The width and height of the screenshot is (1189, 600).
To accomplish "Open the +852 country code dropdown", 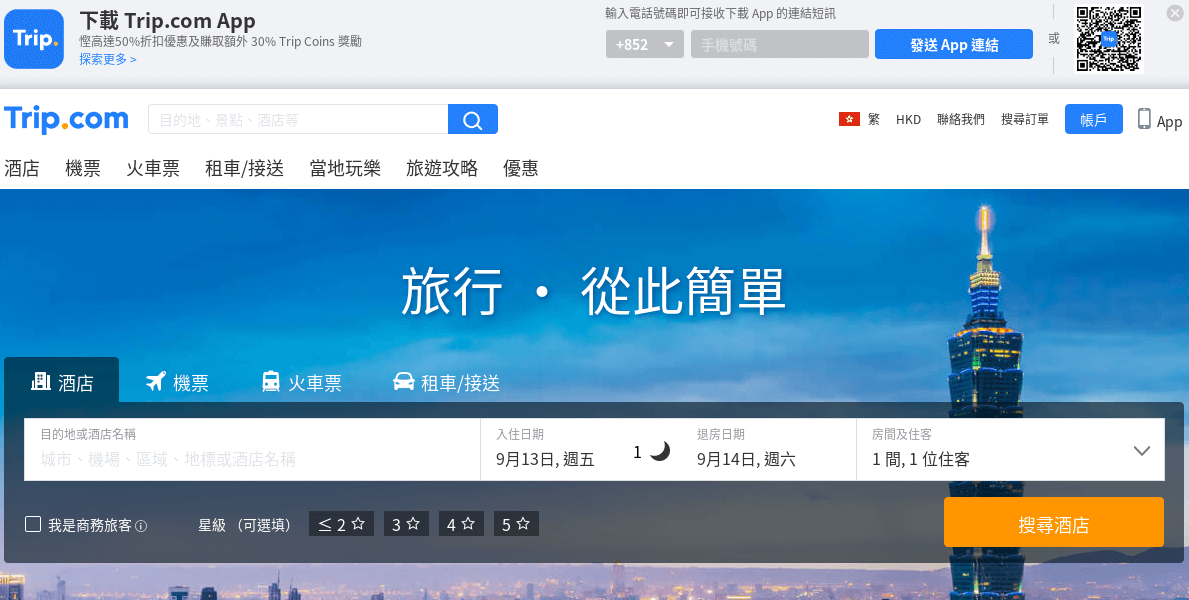I will point(645,45).
